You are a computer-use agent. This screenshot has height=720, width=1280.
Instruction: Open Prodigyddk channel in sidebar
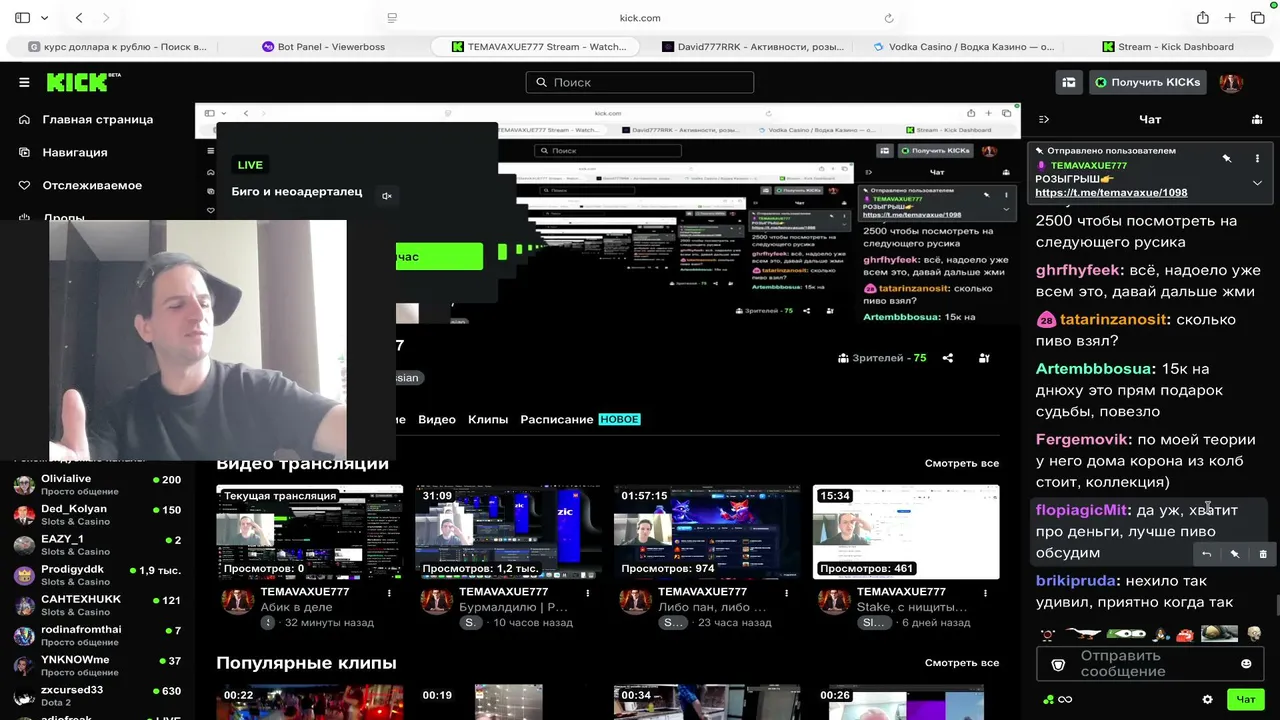(97, 575)
